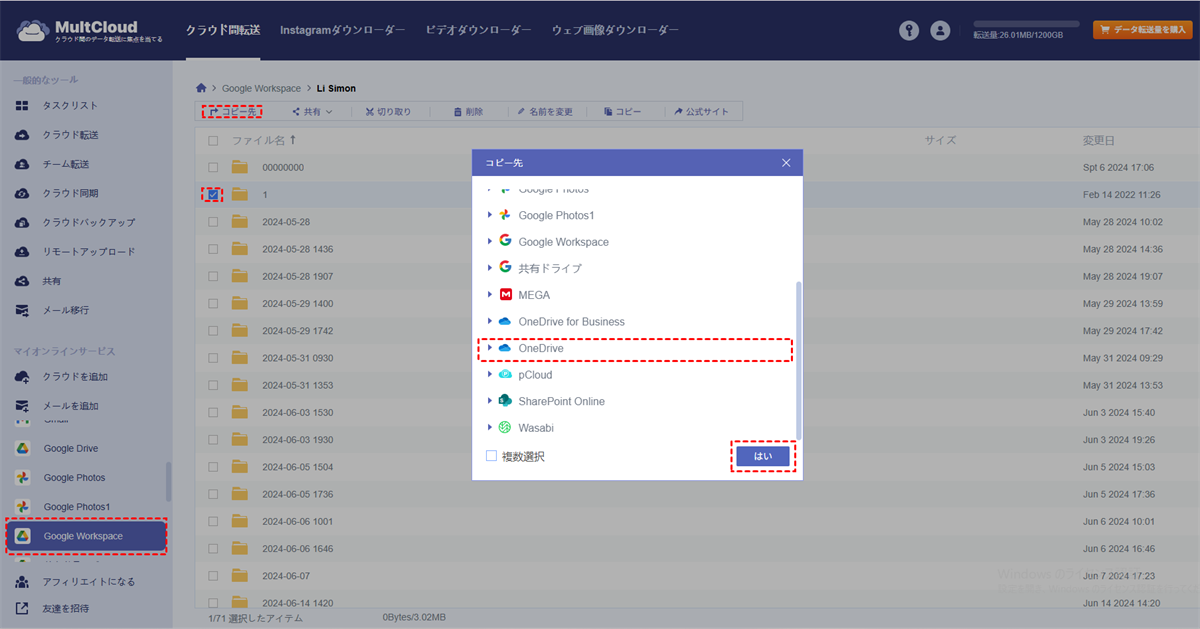
Task: Select folder 2024-05-31 0930 row
Action: tap(696, 358)
